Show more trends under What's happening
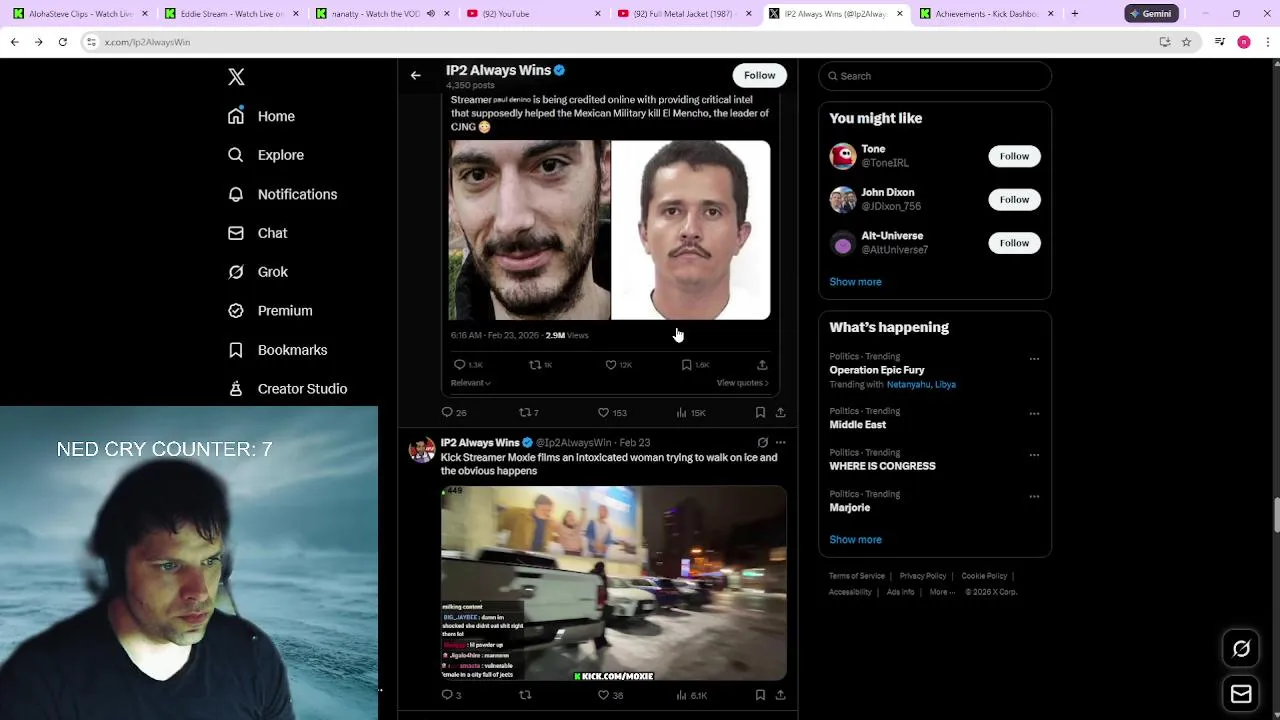This screenshot has height=720, width=1280. (855, 540)
